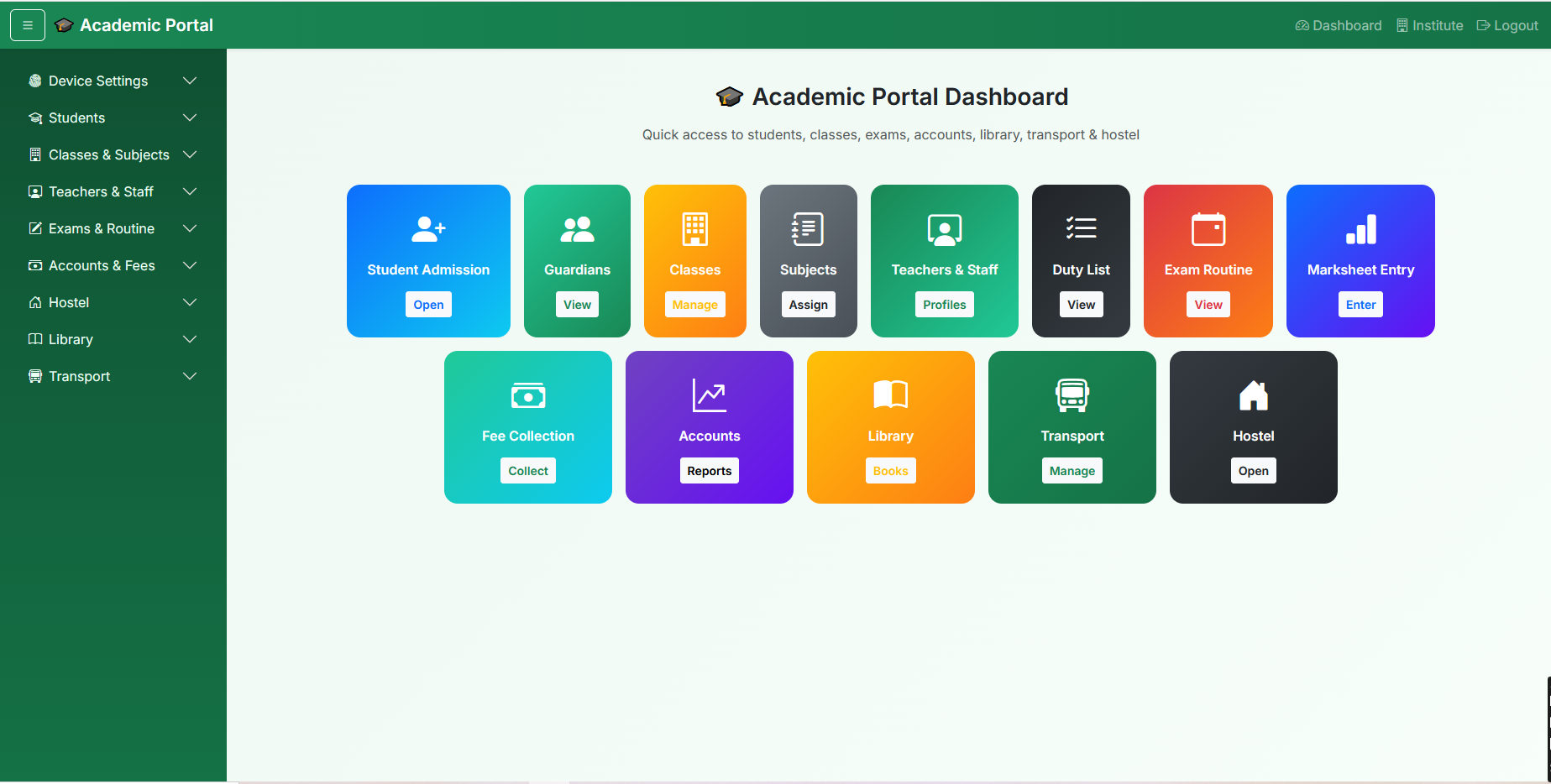Click the Student Admission person-add icon

[428, 229]
